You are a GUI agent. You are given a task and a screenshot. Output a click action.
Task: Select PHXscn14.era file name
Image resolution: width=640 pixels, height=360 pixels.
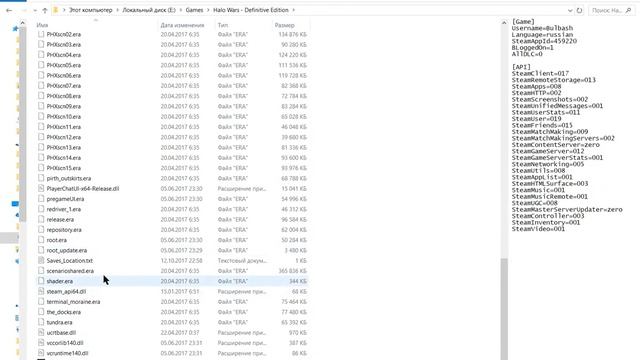coord(64,158)
